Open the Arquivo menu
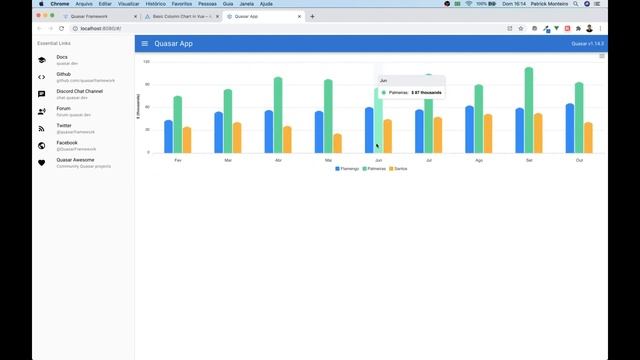 click(x=84, y=4)
